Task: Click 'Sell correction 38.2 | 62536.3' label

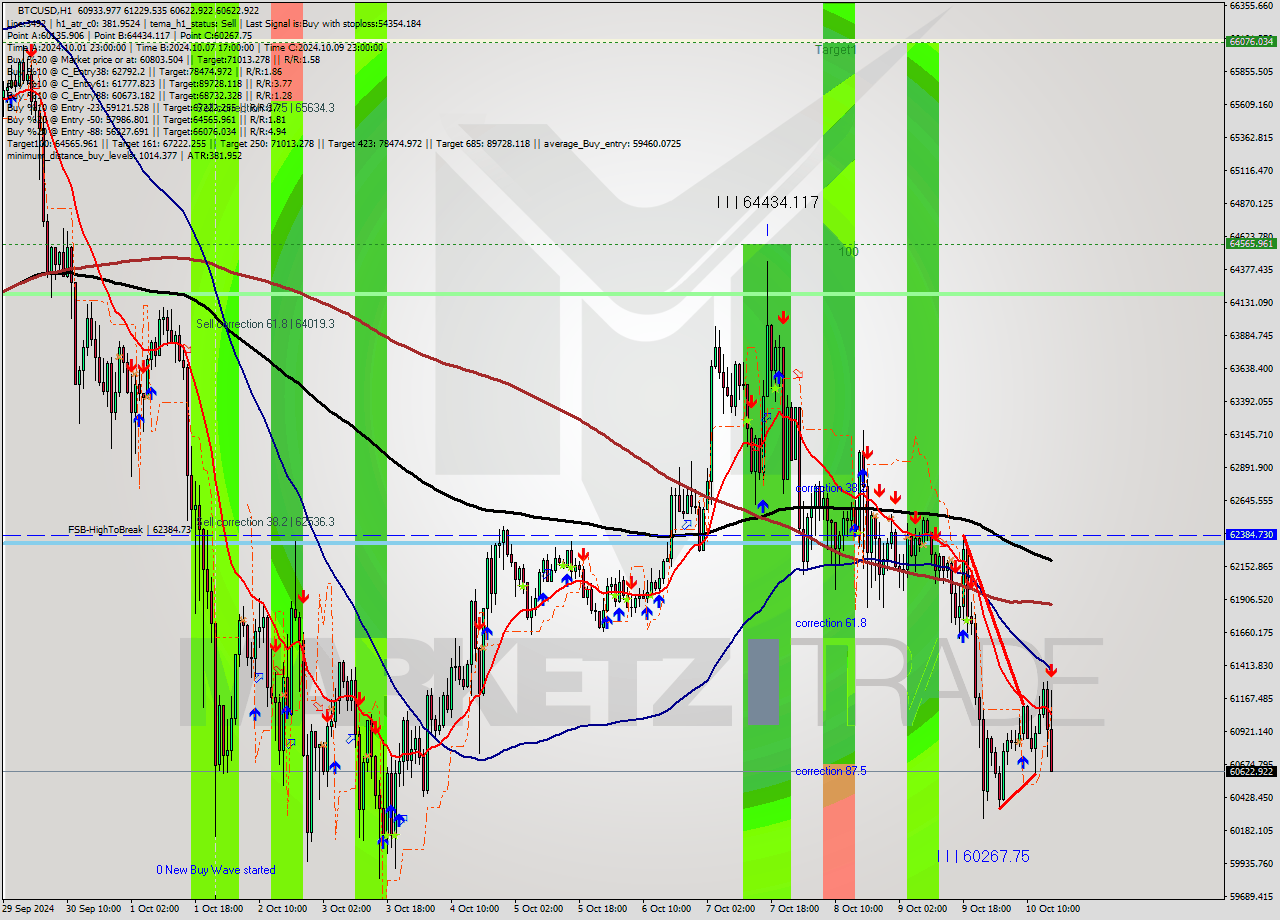Action: [265, 522]
